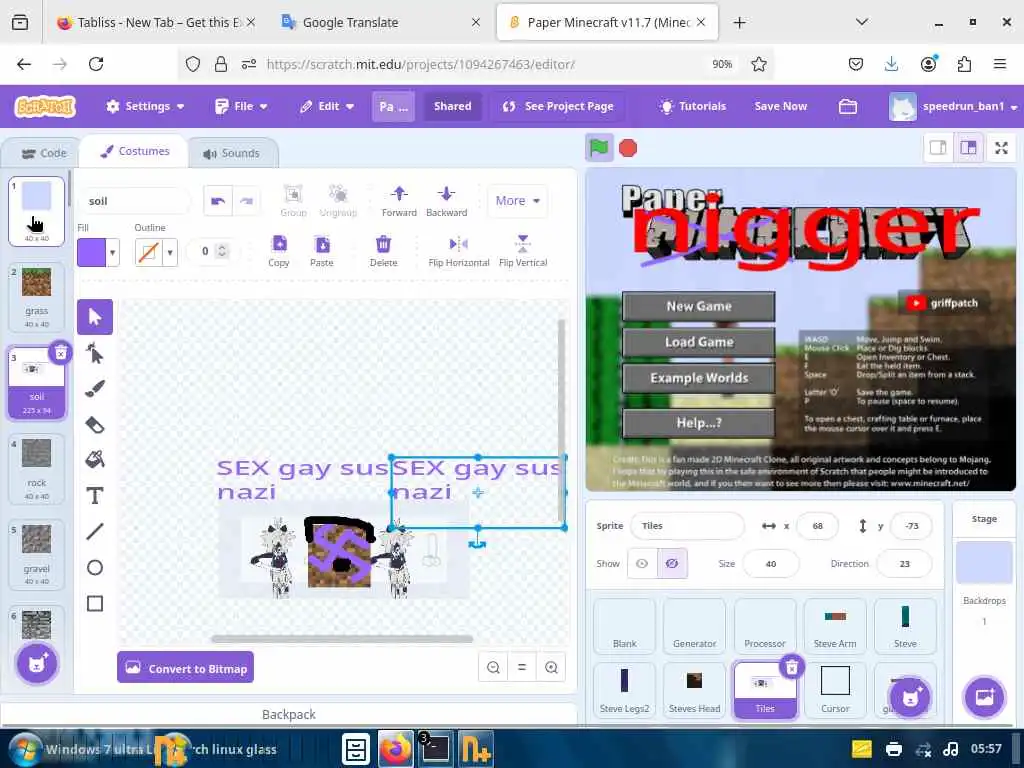Viewport: 1024px width, 768px height.
Task: Click See Project Page button
Action: click(558, 106)
